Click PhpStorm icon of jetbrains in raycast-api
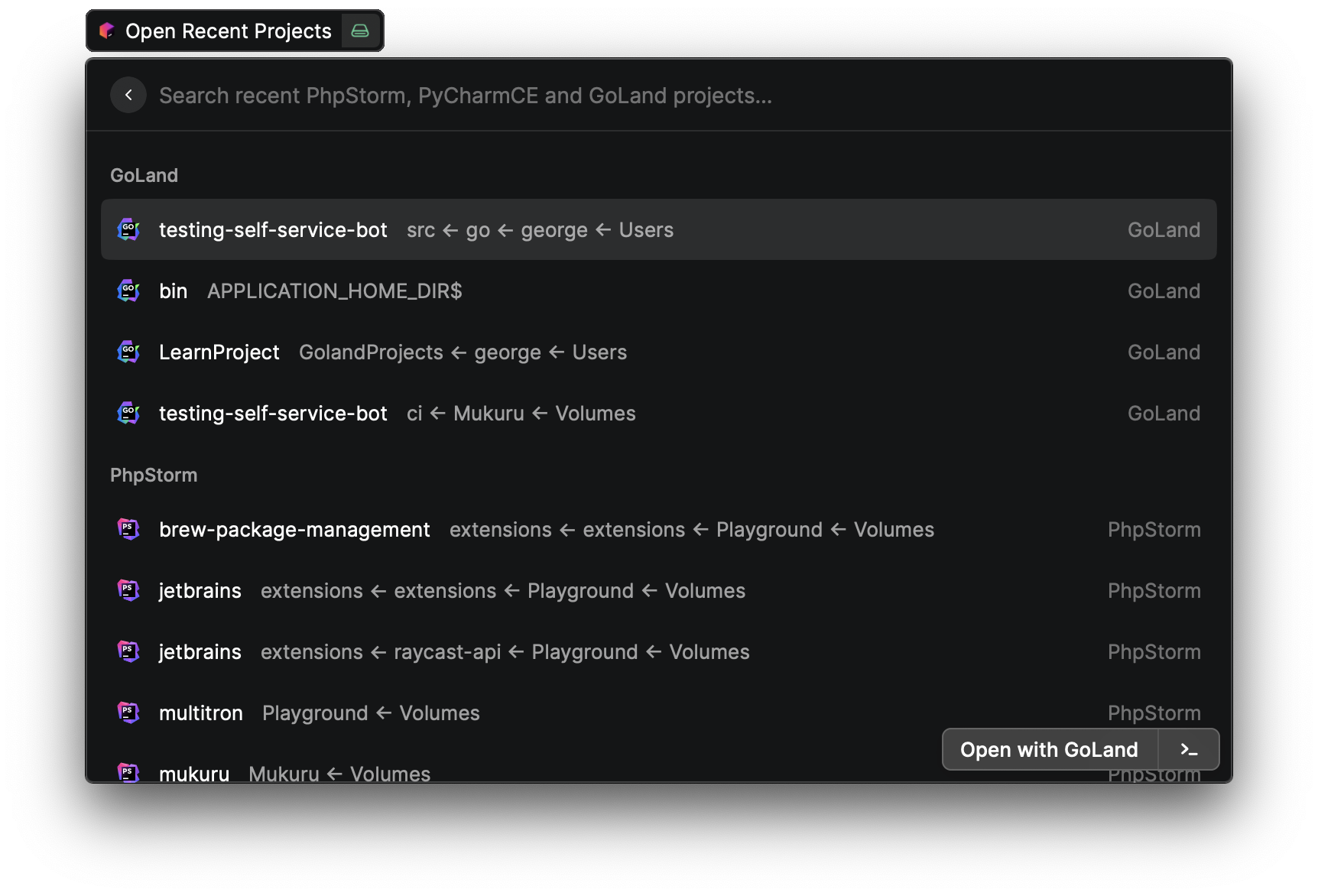Screen dimensions: 1318x896 (x=128, y=651)
